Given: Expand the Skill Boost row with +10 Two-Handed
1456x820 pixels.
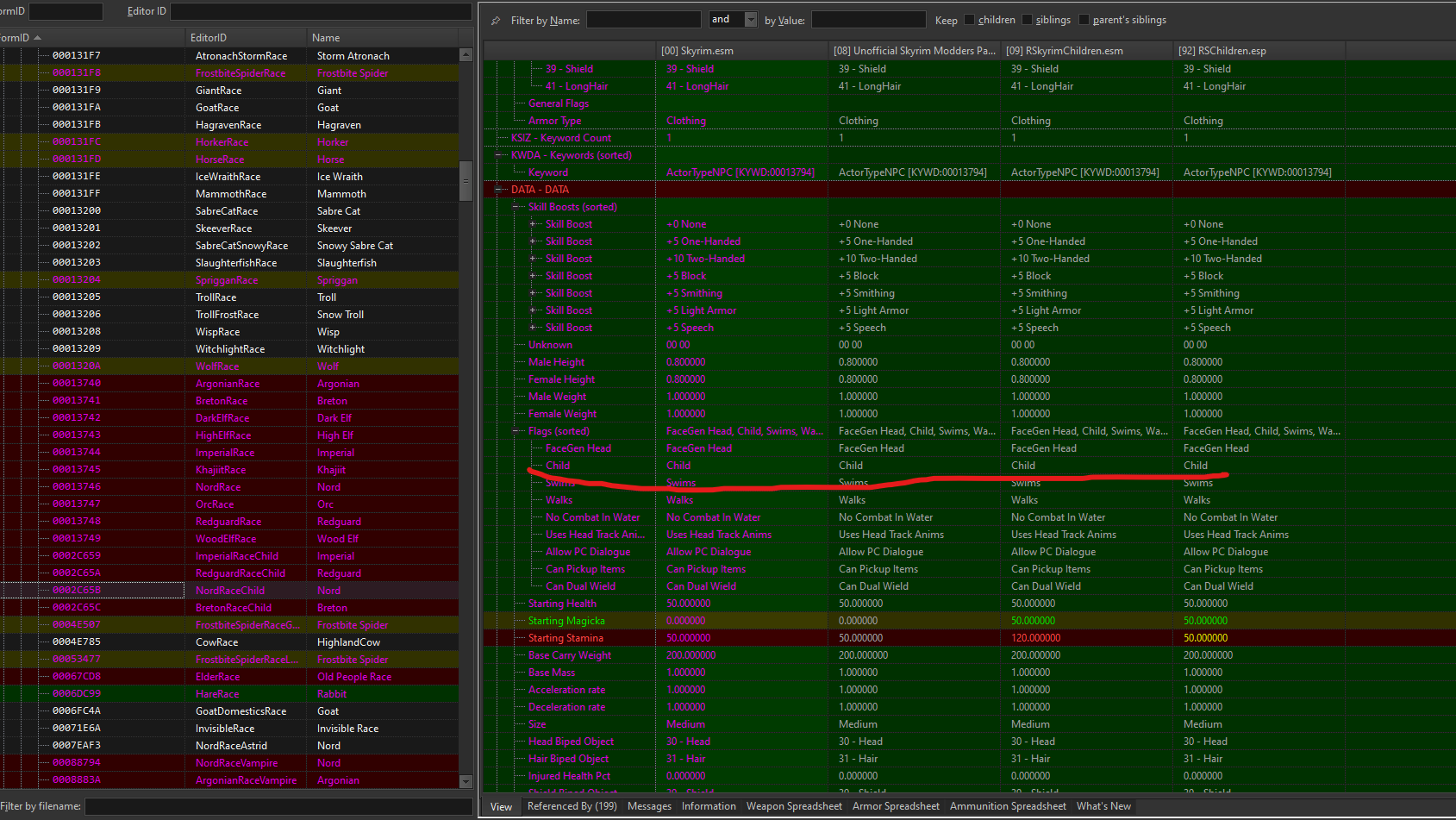Looking at the screenshot, I should [x=534, y=259].
